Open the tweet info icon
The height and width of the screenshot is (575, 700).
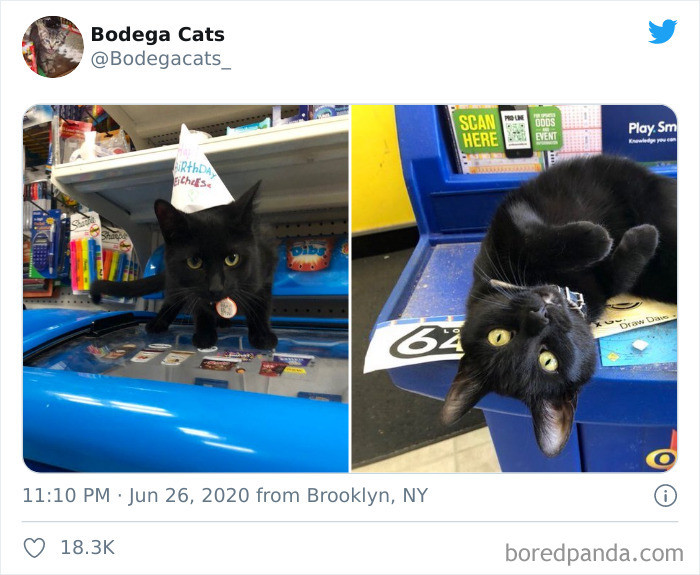(666, 496)
